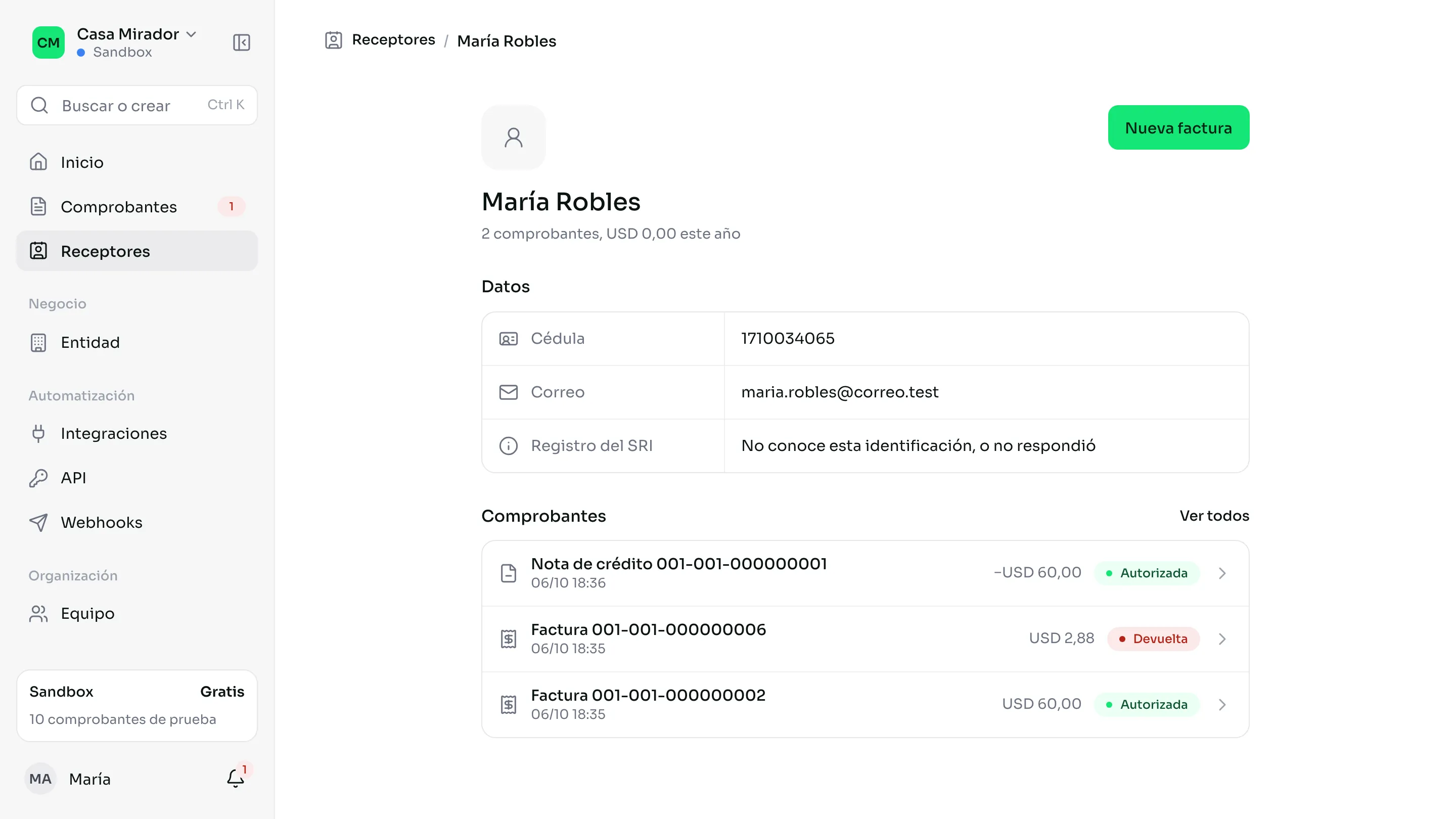This screenshot has width=1456, height=819.
Task: Expand chevron on Factura 000000006 row
Action: [x=1222, y=639]
